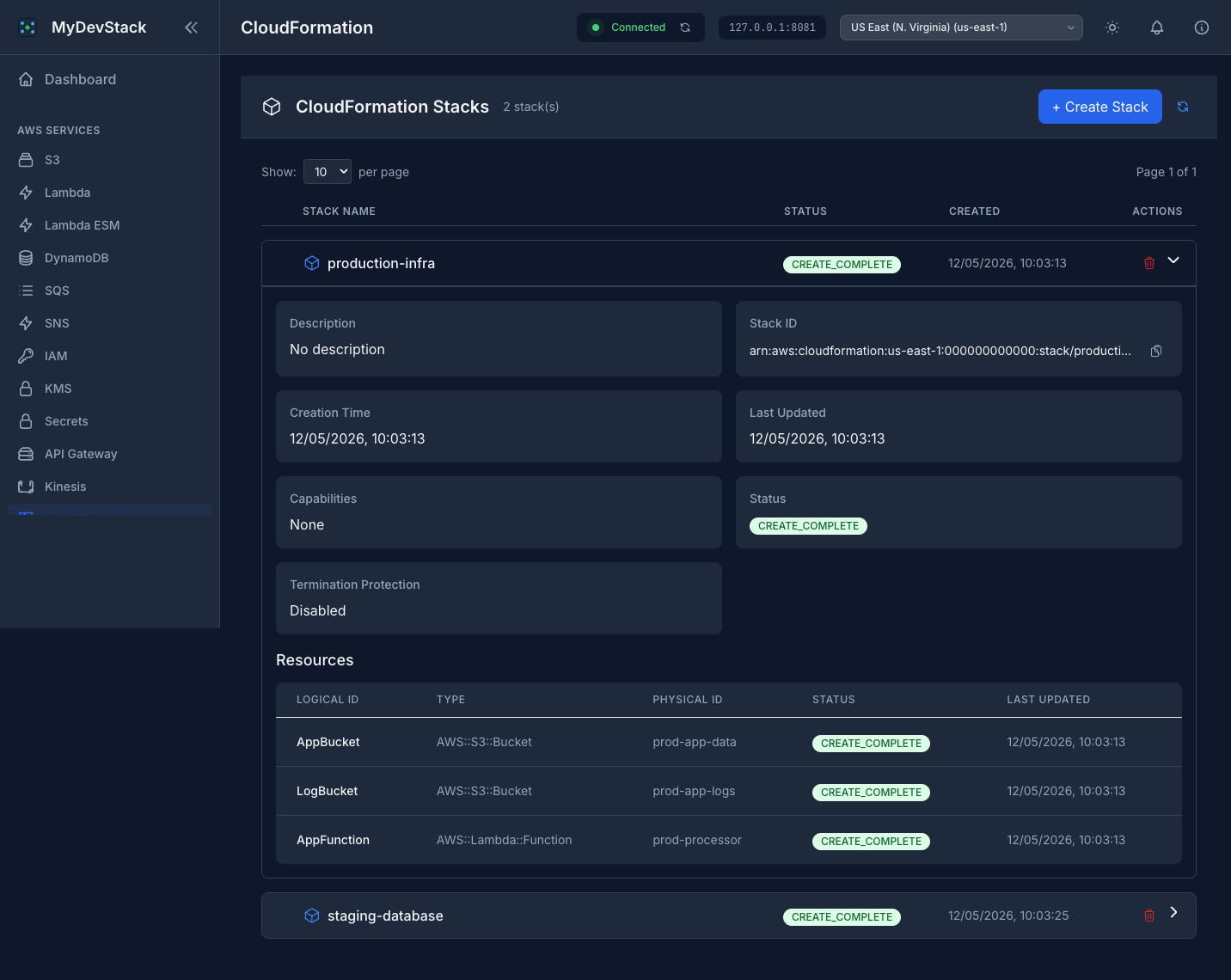The image size is (1231, 980).
Task: Click the LogBucket logical ID
Action: tap(328, 791)
